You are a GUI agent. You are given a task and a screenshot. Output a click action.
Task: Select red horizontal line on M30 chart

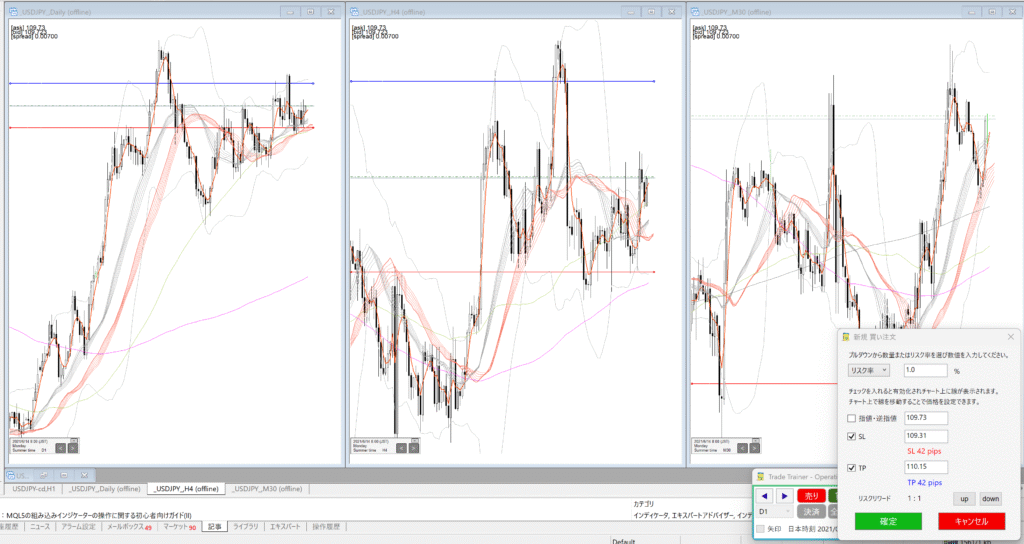(764, 384)
